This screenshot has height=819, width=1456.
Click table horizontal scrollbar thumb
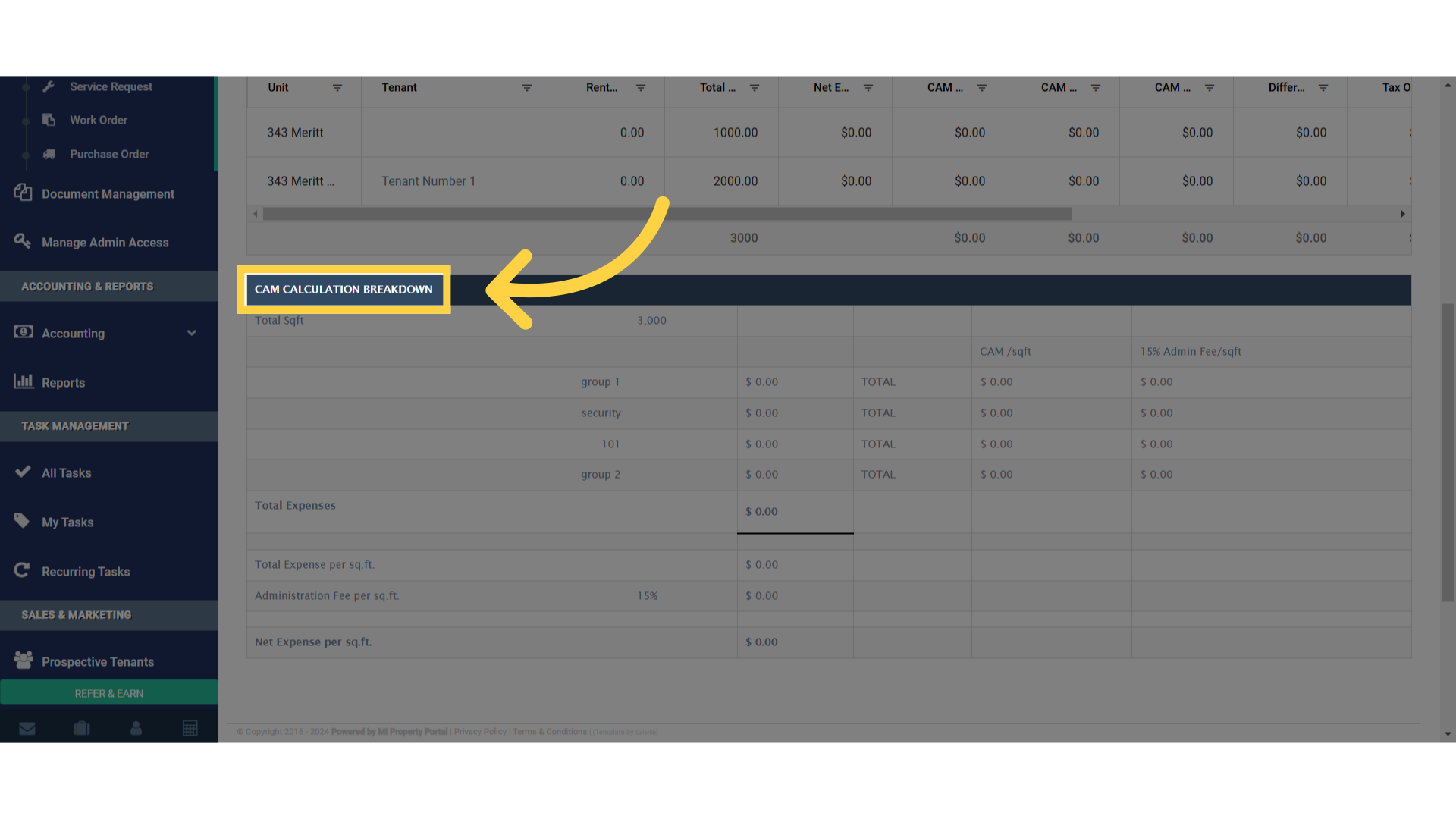click(667, 214)
